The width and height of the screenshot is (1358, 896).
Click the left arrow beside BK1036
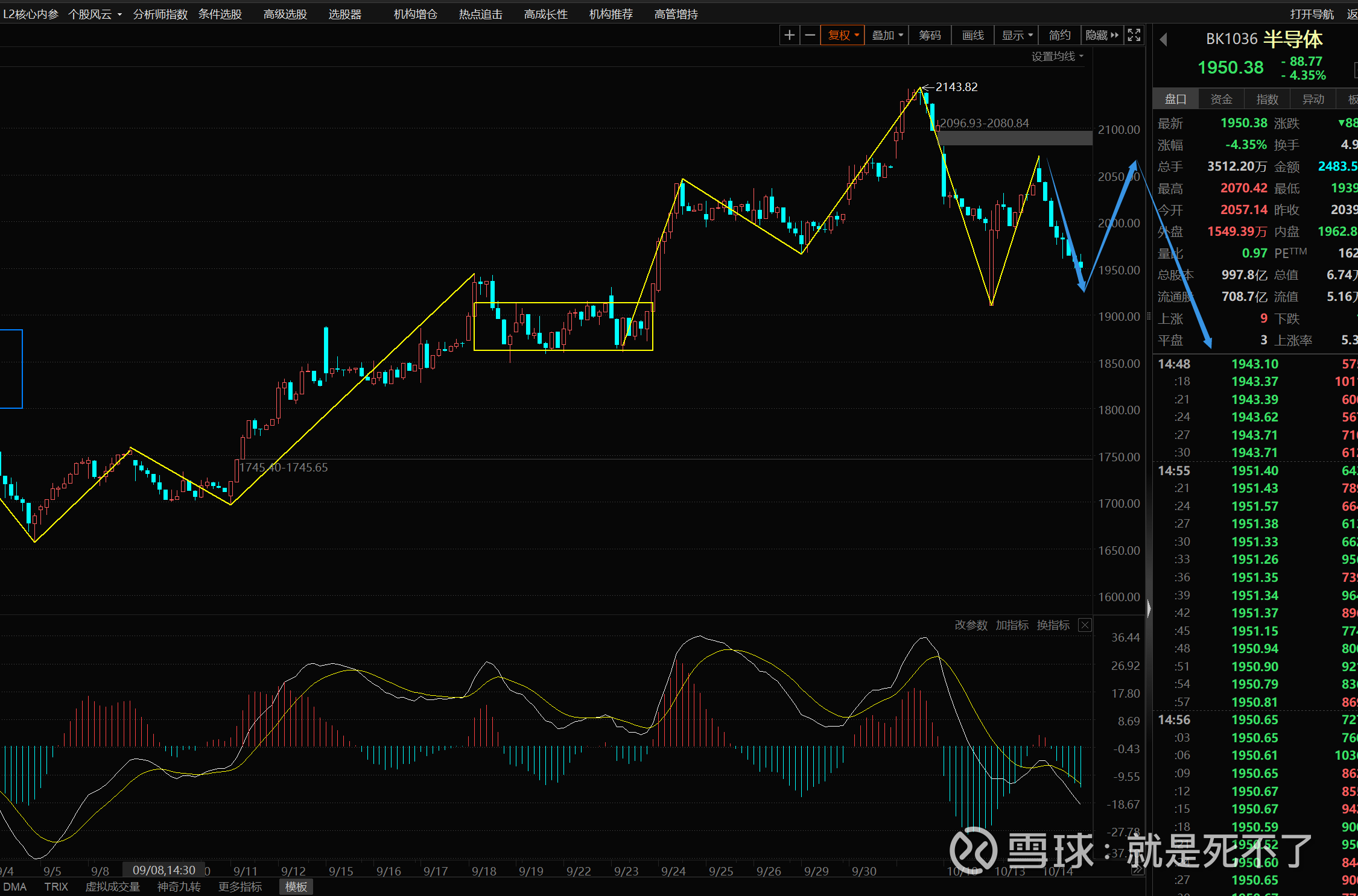pos(1163,40)
